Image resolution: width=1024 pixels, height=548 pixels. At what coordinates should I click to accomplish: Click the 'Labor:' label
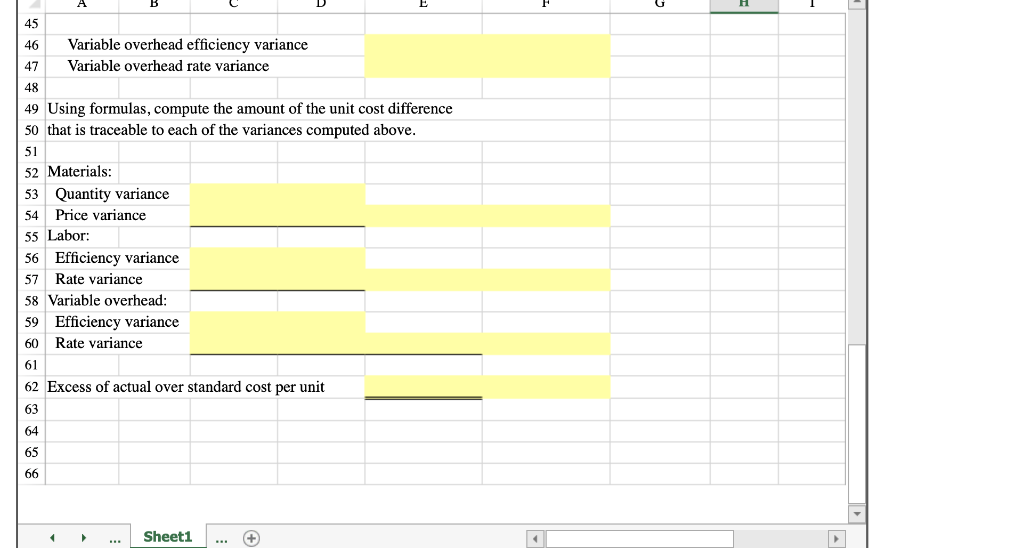[x=69, y=236]
